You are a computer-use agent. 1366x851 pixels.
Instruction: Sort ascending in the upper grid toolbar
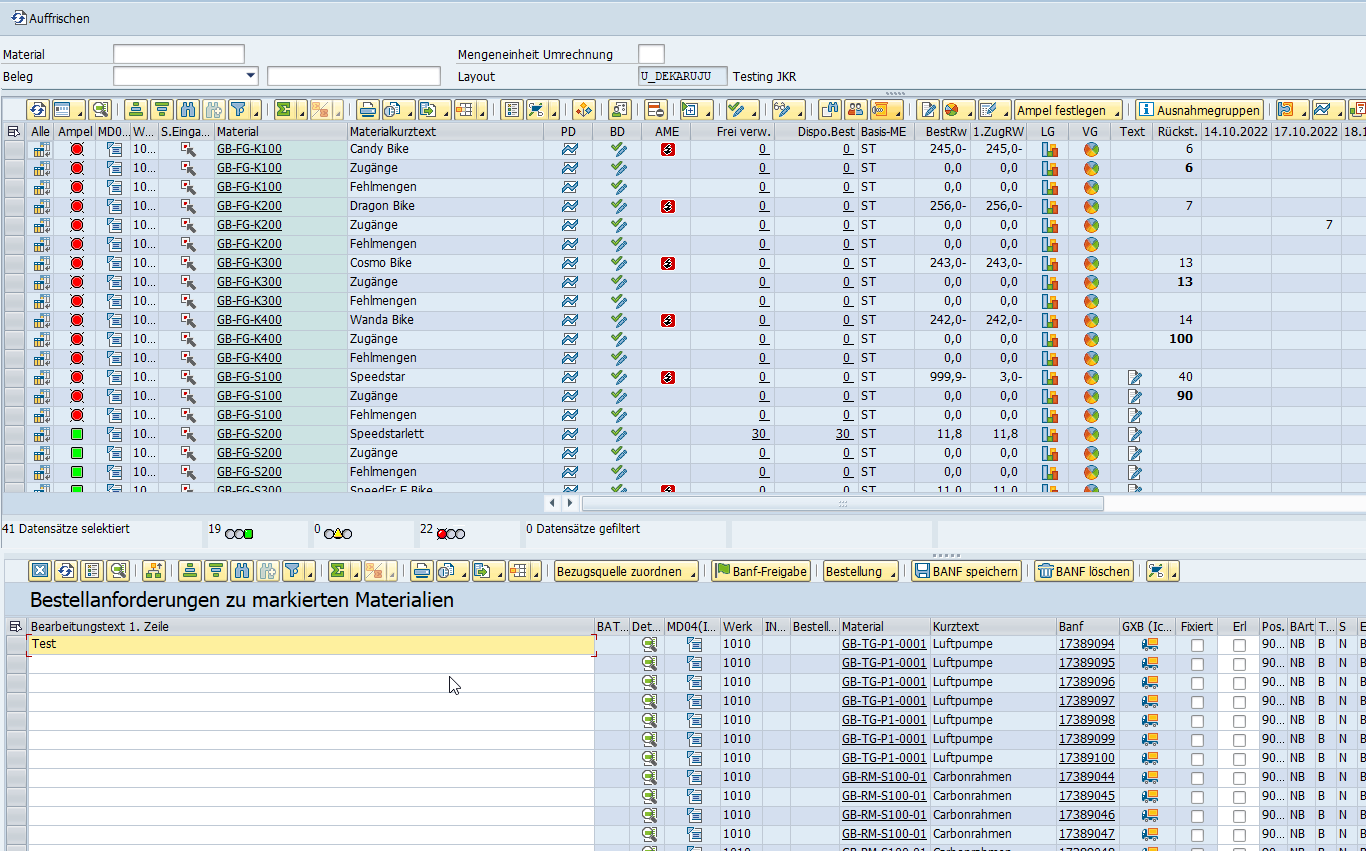coord(135,110)
